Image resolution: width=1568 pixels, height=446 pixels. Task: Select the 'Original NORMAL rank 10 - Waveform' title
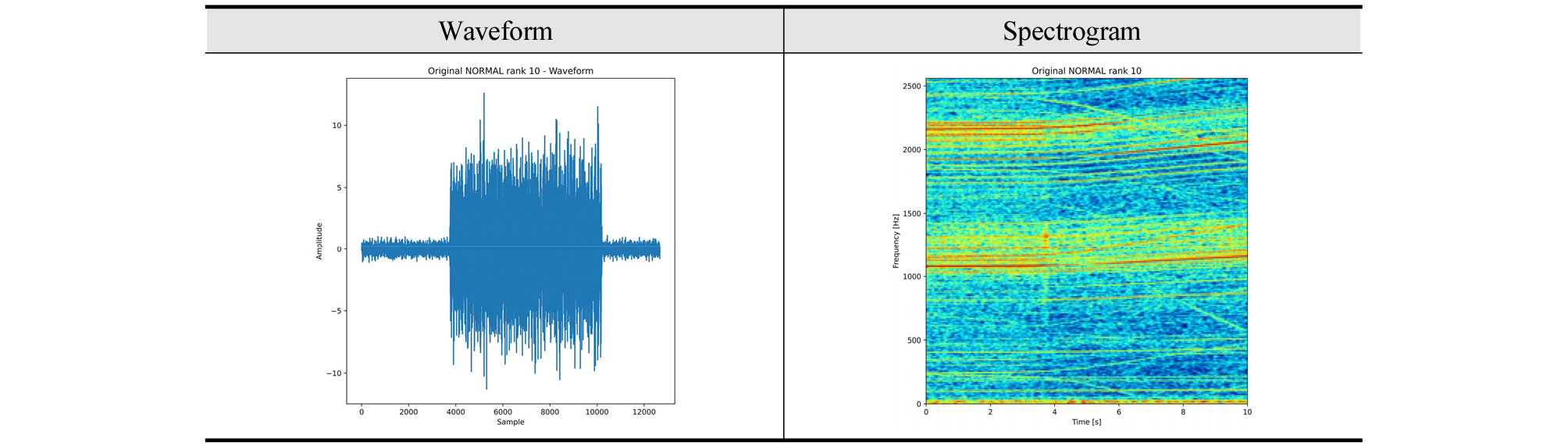(510, 71)
